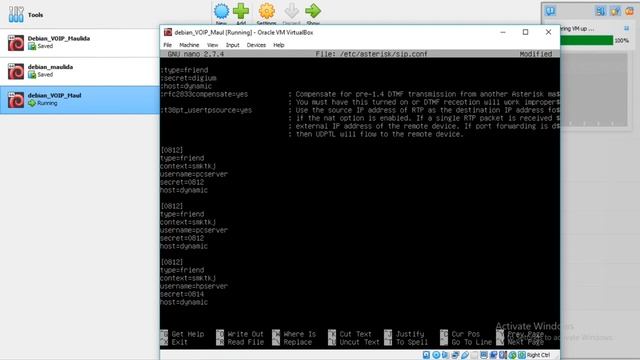Click the green Add VM toolbar icon
640x360 pixels.
(241, 11)
